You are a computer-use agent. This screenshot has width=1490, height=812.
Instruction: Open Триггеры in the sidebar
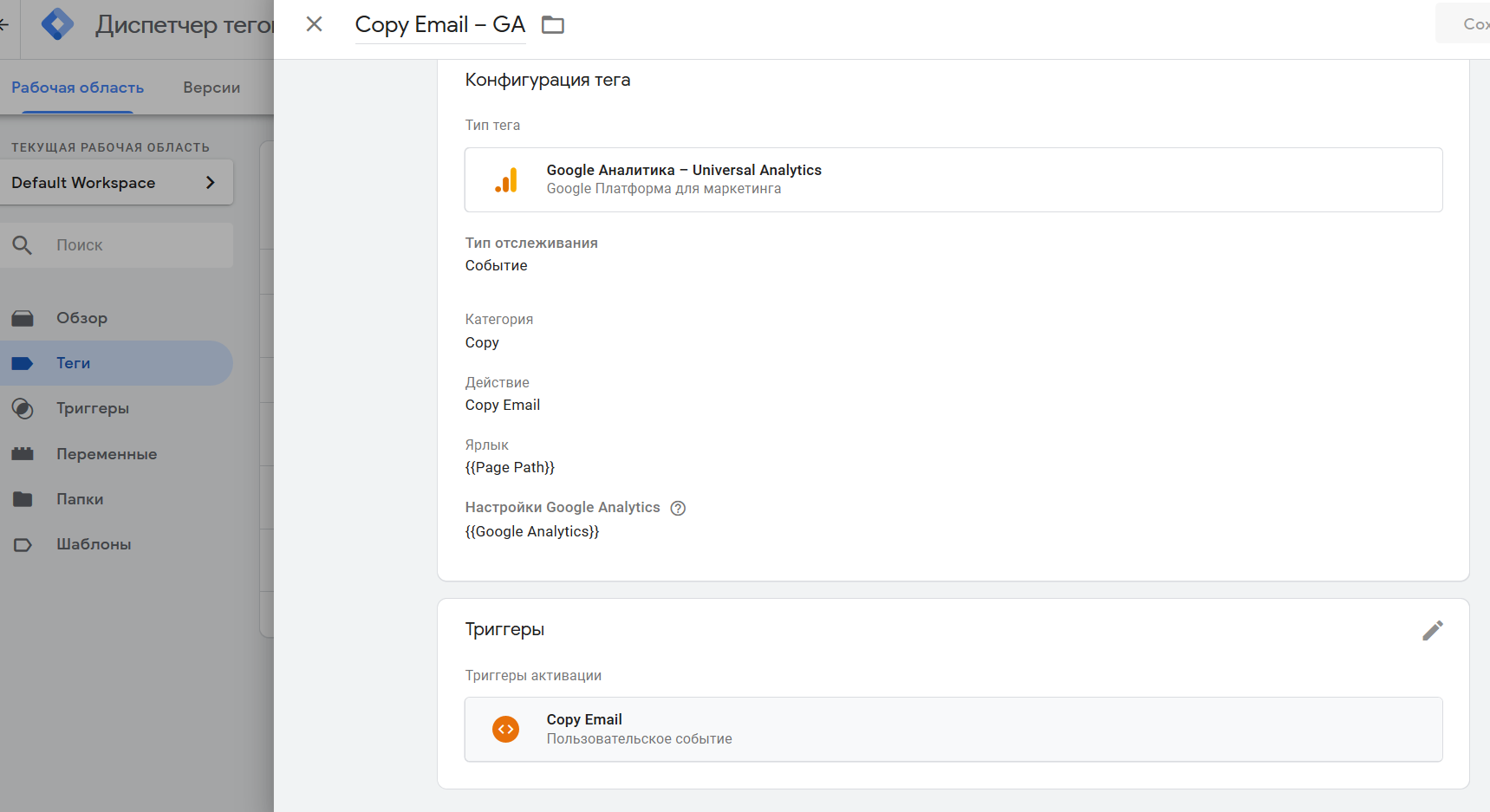pos(116,408)
